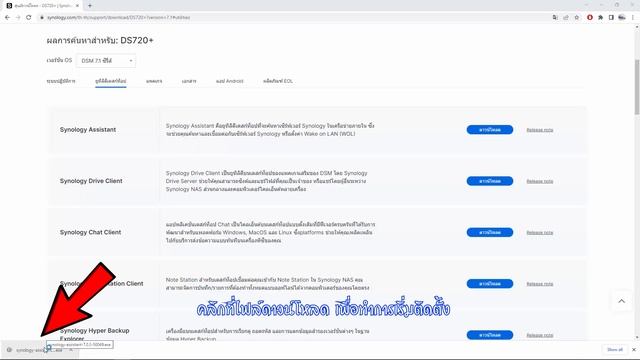Click the site padlock icon in address bar
This screenshot has height=360, width=640.
[x=42, y=18]
